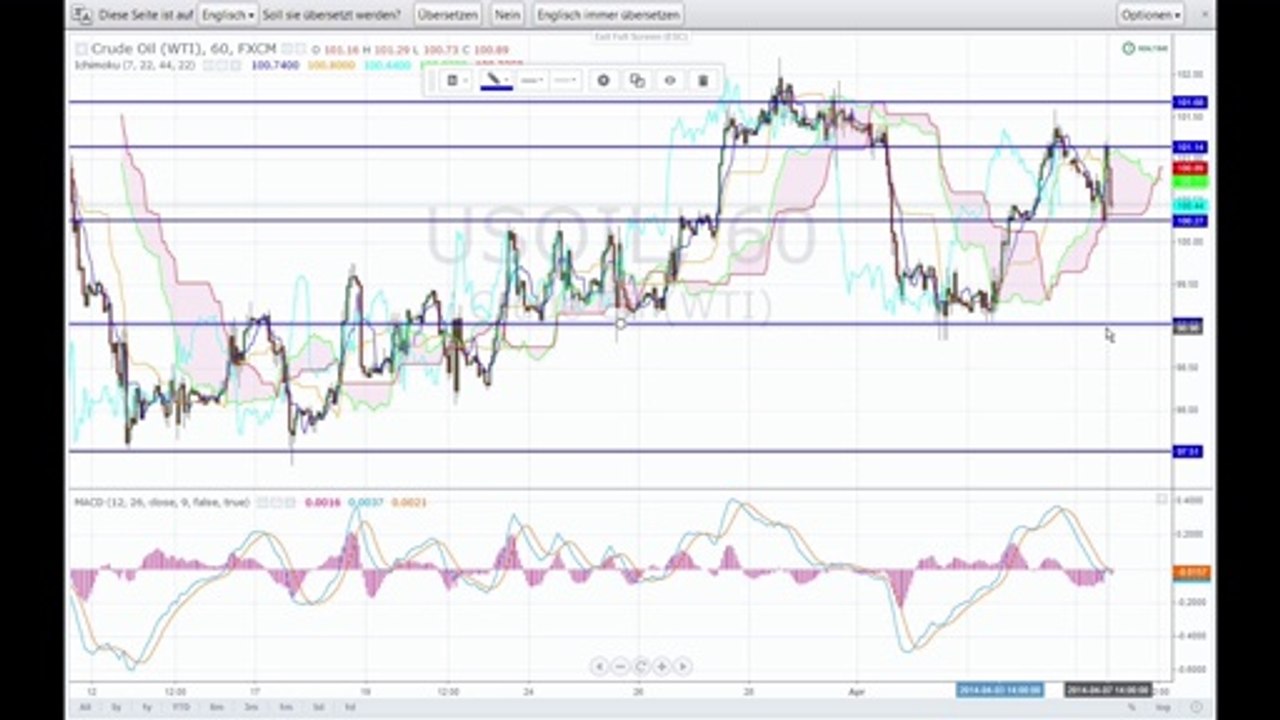Toggle percent scale button
1280x720 pixels.
pos(1132,707)
